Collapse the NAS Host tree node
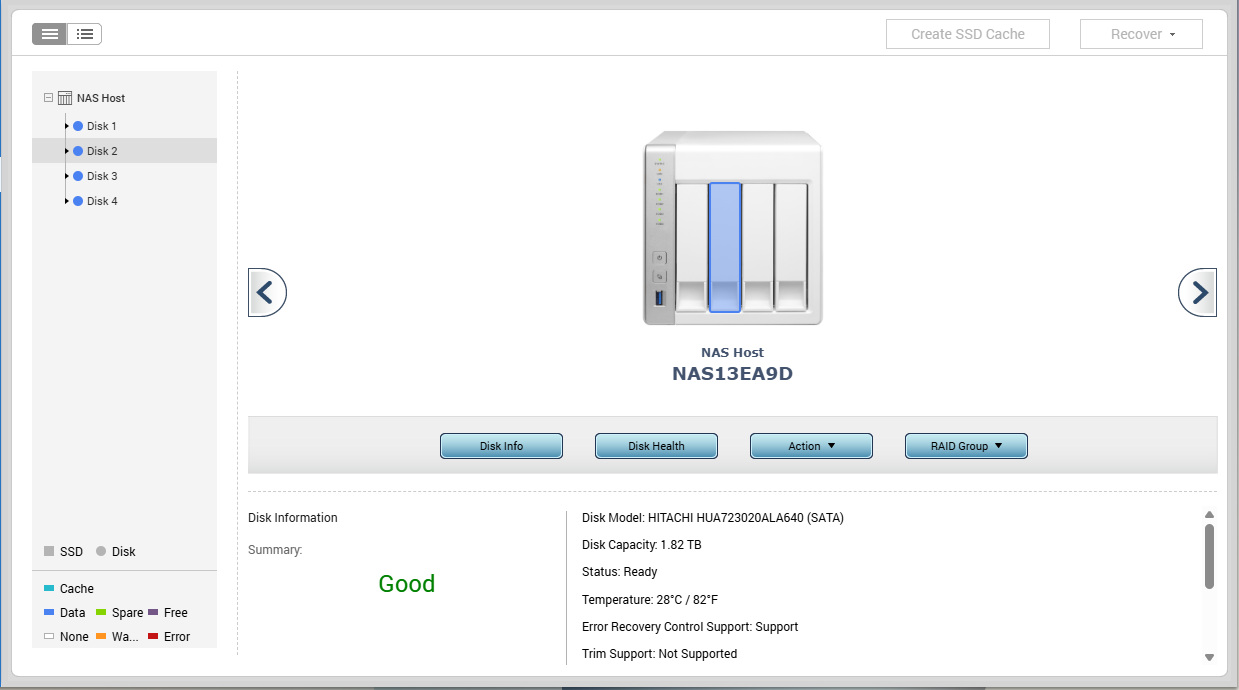Image resolution: width=1239 pixels, height=690 pixels. point(48,98)
